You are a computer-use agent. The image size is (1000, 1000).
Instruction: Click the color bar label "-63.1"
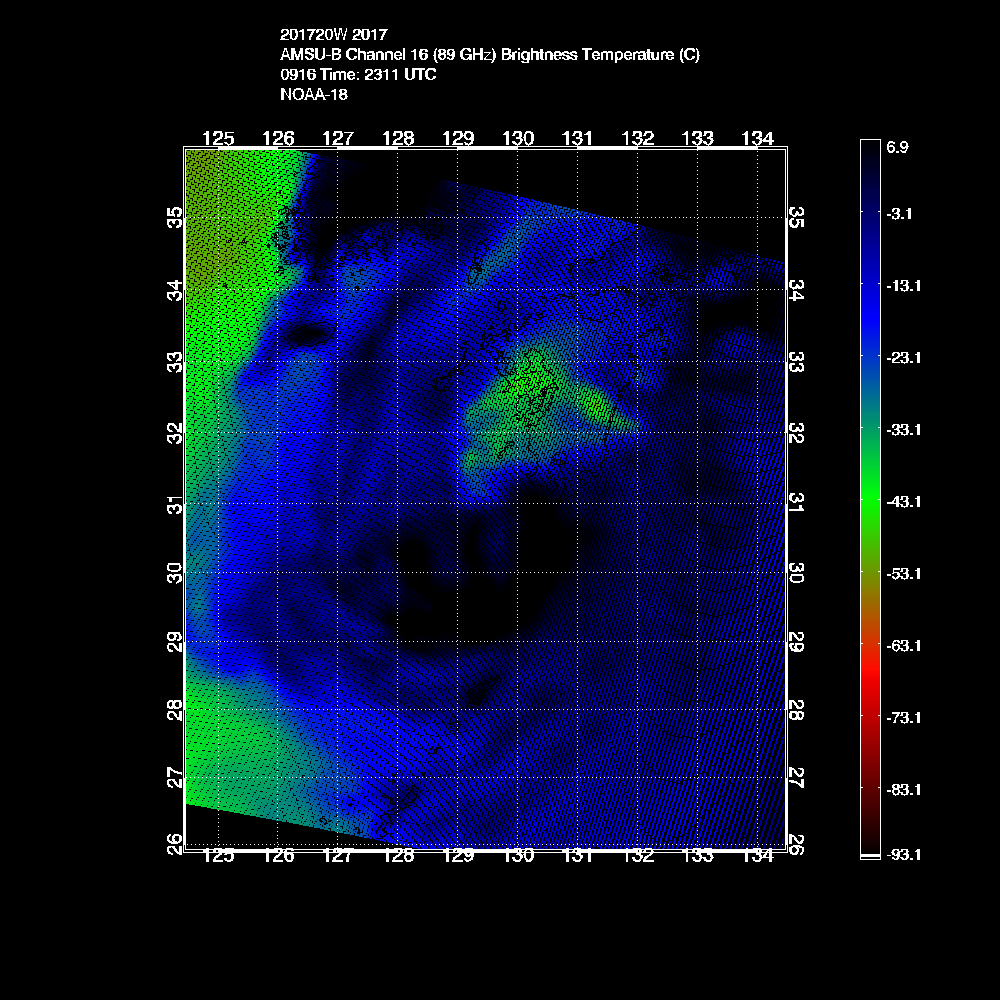click(904, 646)
